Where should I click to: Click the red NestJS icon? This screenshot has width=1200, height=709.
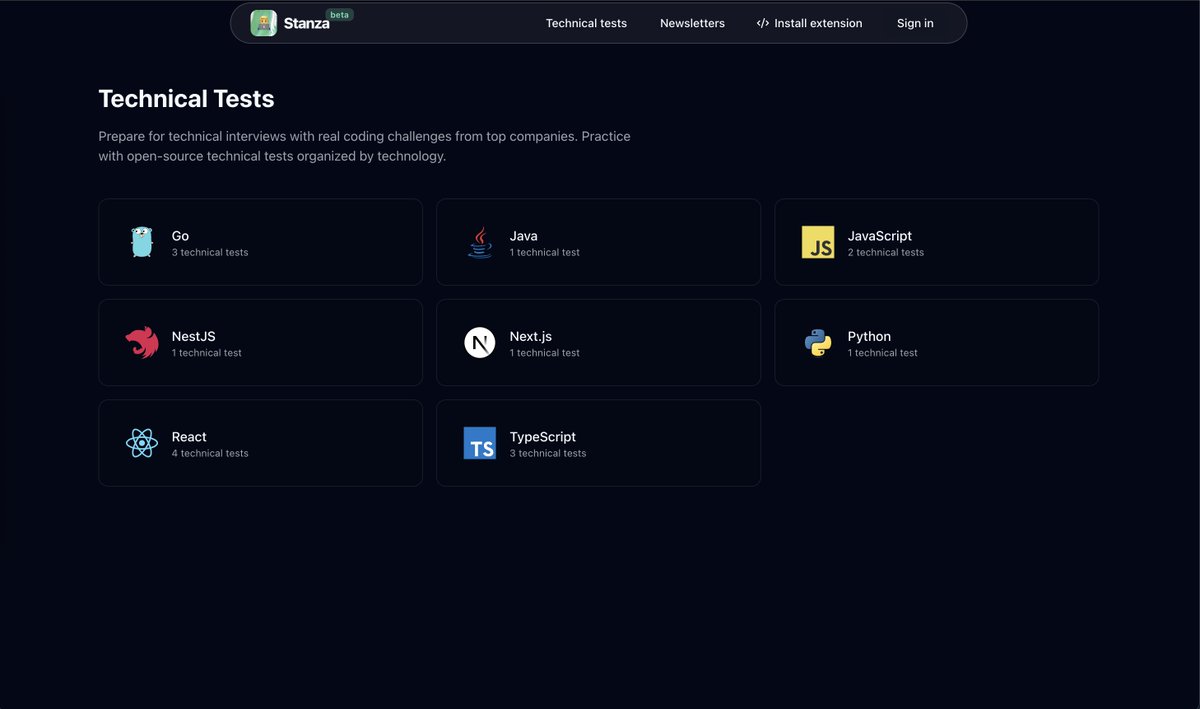pyautogui.click(x=142, y=342)
